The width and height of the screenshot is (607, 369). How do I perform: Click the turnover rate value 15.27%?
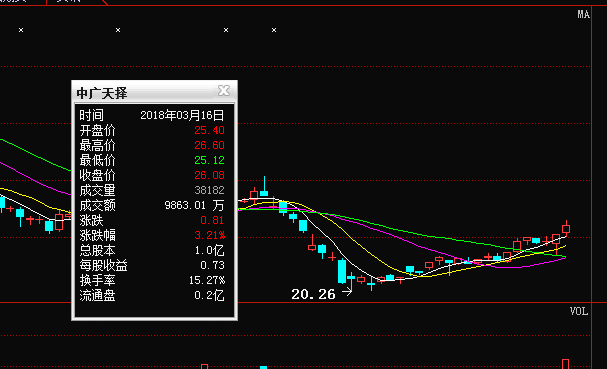(x=207, y=280)
